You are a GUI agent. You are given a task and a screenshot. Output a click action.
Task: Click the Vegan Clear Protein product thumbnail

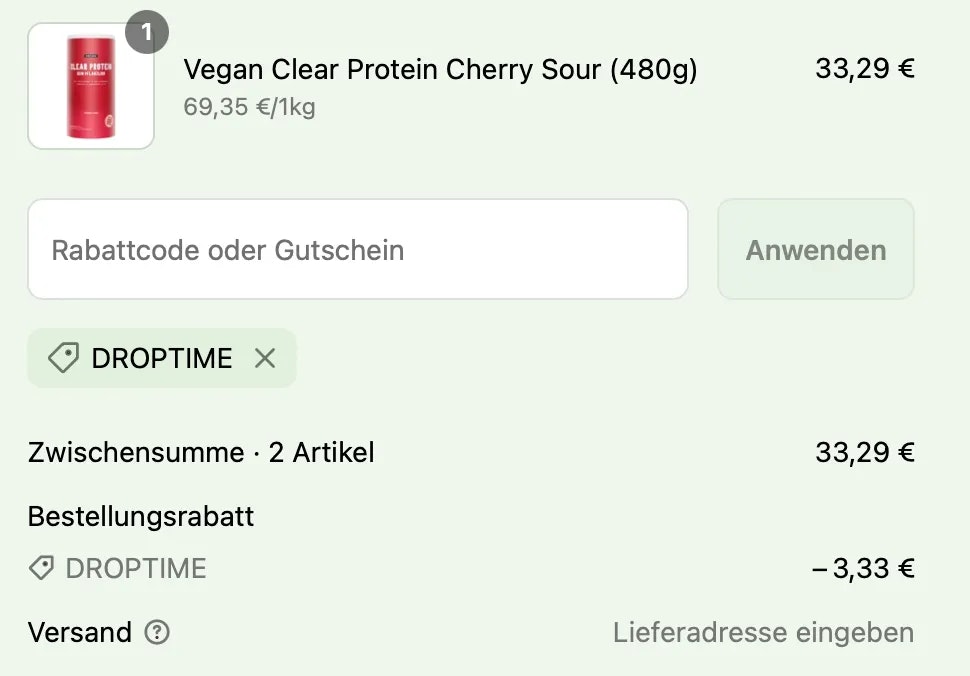click(91, 86)
